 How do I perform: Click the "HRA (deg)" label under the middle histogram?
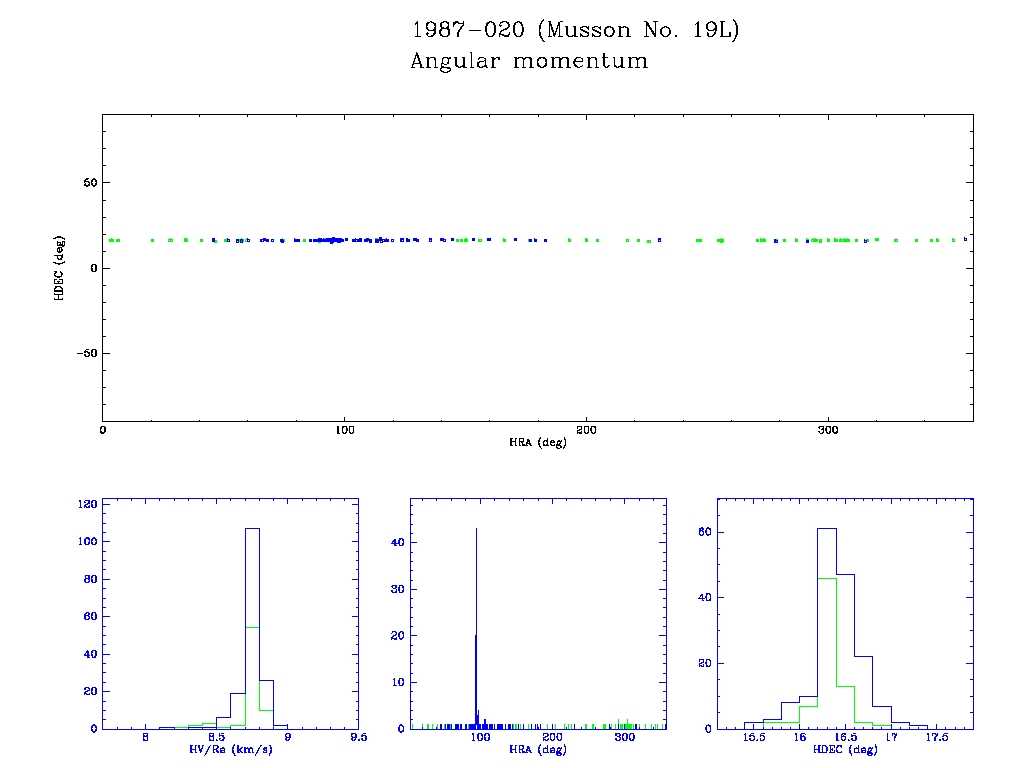click(x=537, y=750)
